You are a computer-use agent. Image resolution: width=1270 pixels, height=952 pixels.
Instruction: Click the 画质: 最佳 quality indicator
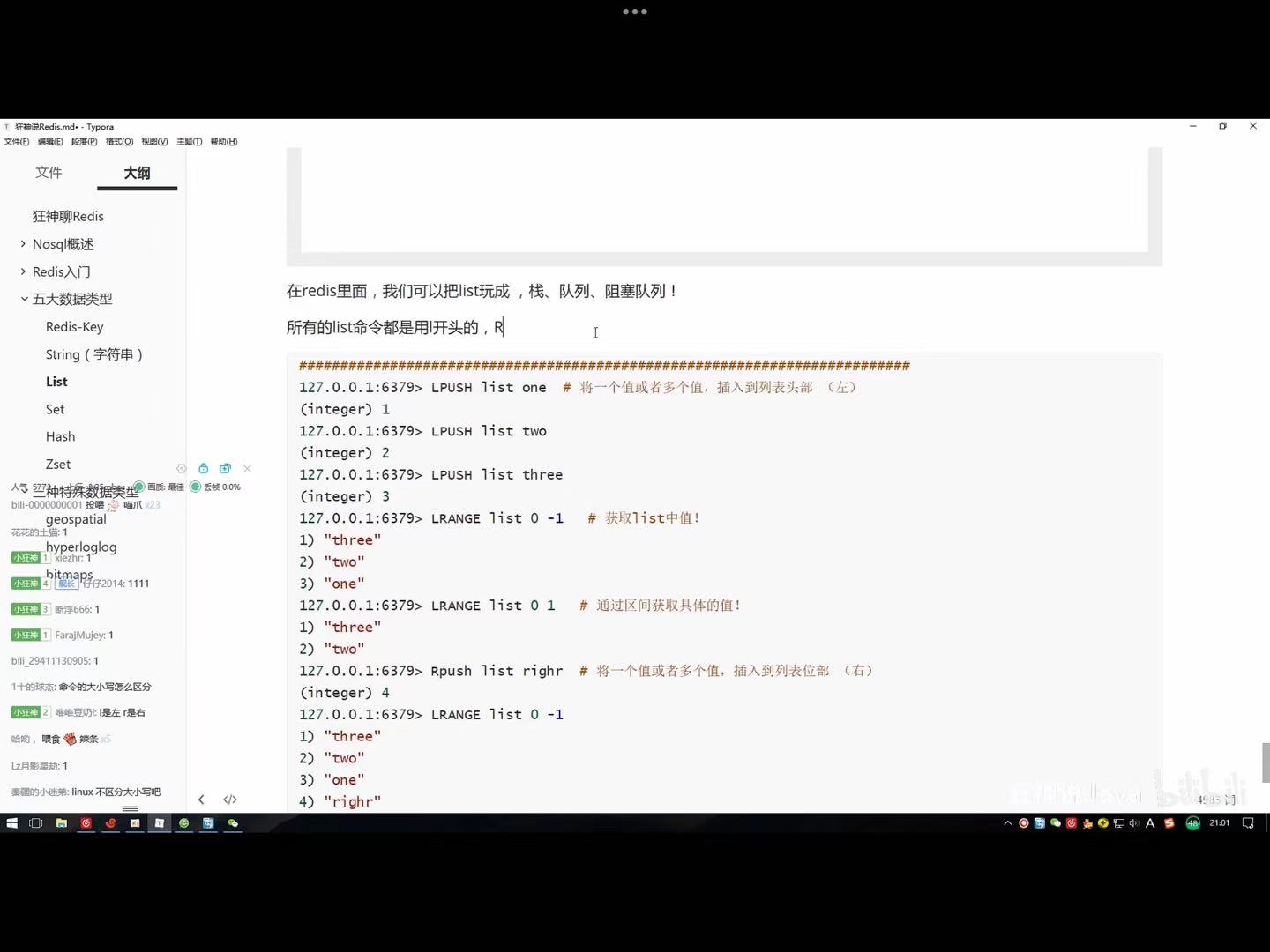pos(160,487)
